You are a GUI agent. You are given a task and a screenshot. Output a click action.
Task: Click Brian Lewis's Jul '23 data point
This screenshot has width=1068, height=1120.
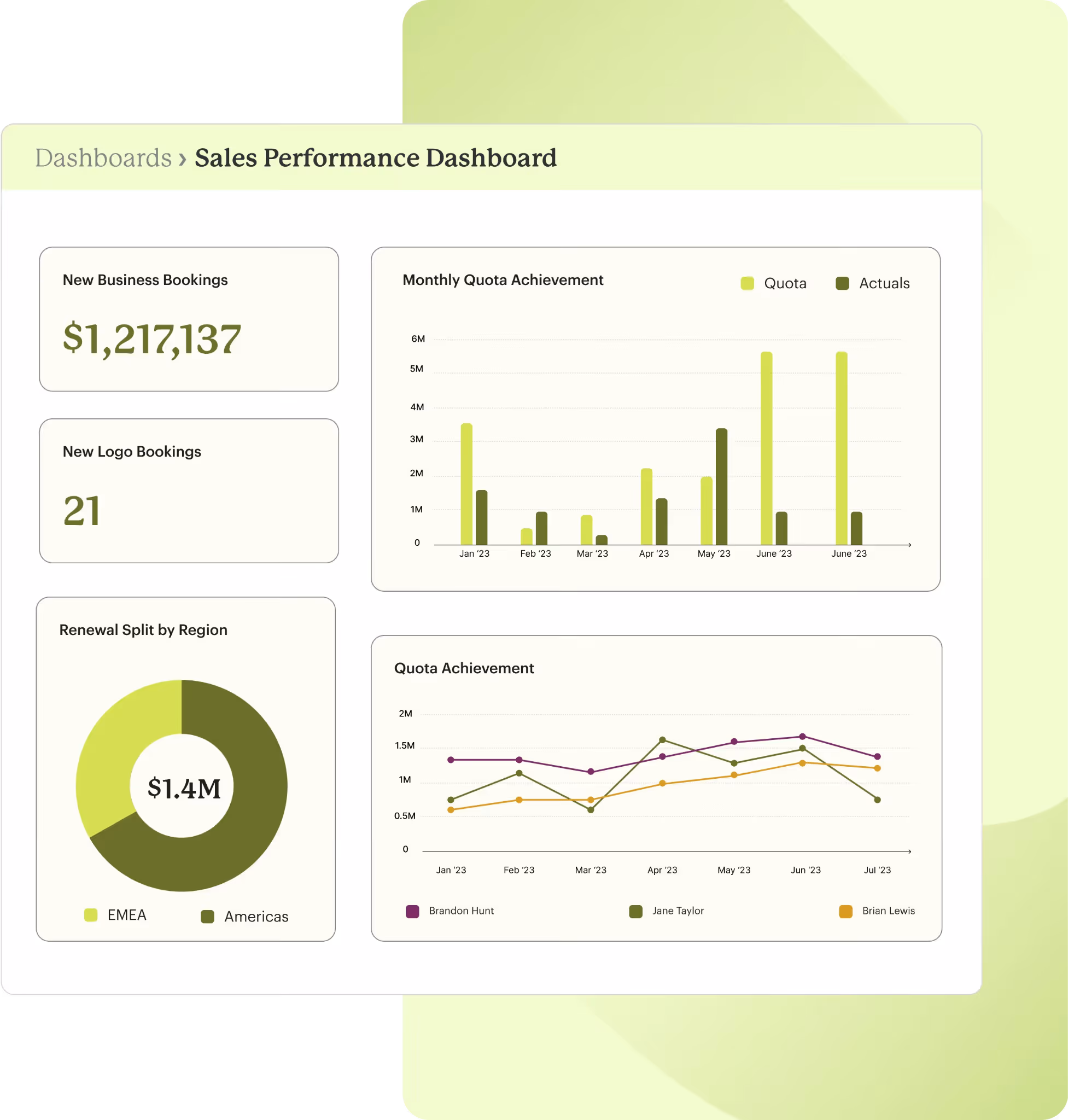[877, 768]
